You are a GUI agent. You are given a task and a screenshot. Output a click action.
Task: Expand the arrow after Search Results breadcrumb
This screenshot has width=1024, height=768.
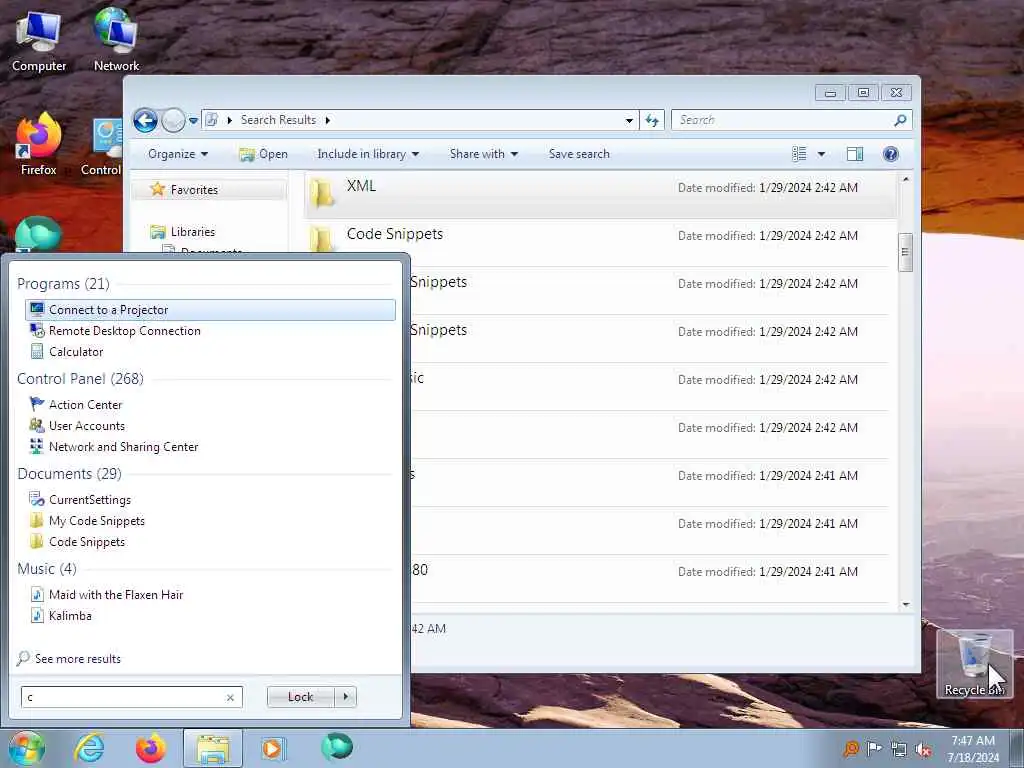click(328, 120)
